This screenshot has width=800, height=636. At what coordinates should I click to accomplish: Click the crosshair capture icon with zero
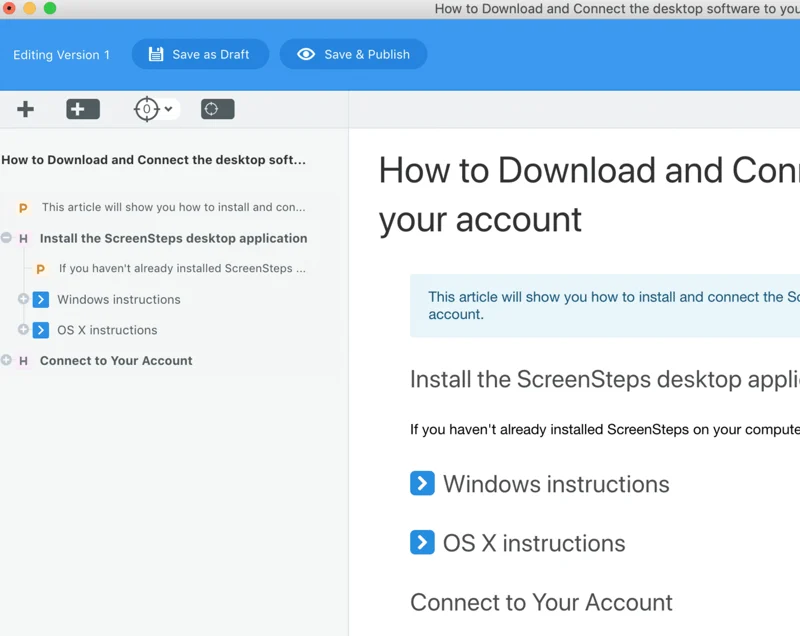click(146, 109)
